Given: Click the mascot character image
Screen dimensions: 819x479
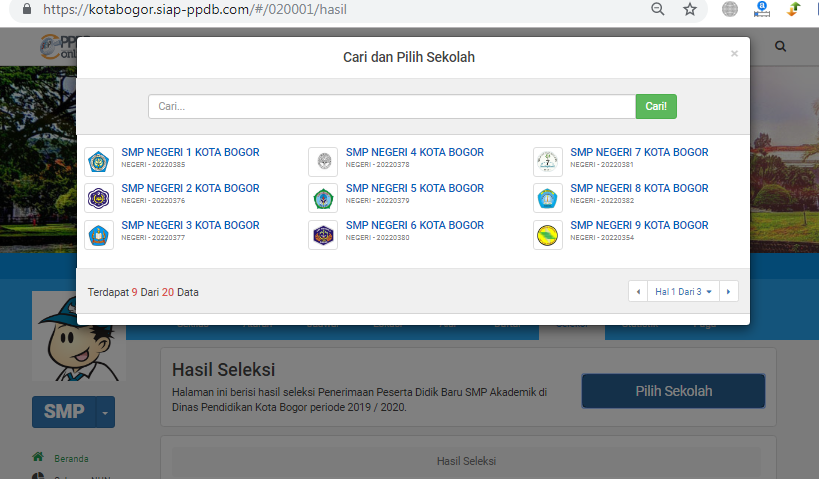Looking at the screenshot, I should [x=79, y=336].
